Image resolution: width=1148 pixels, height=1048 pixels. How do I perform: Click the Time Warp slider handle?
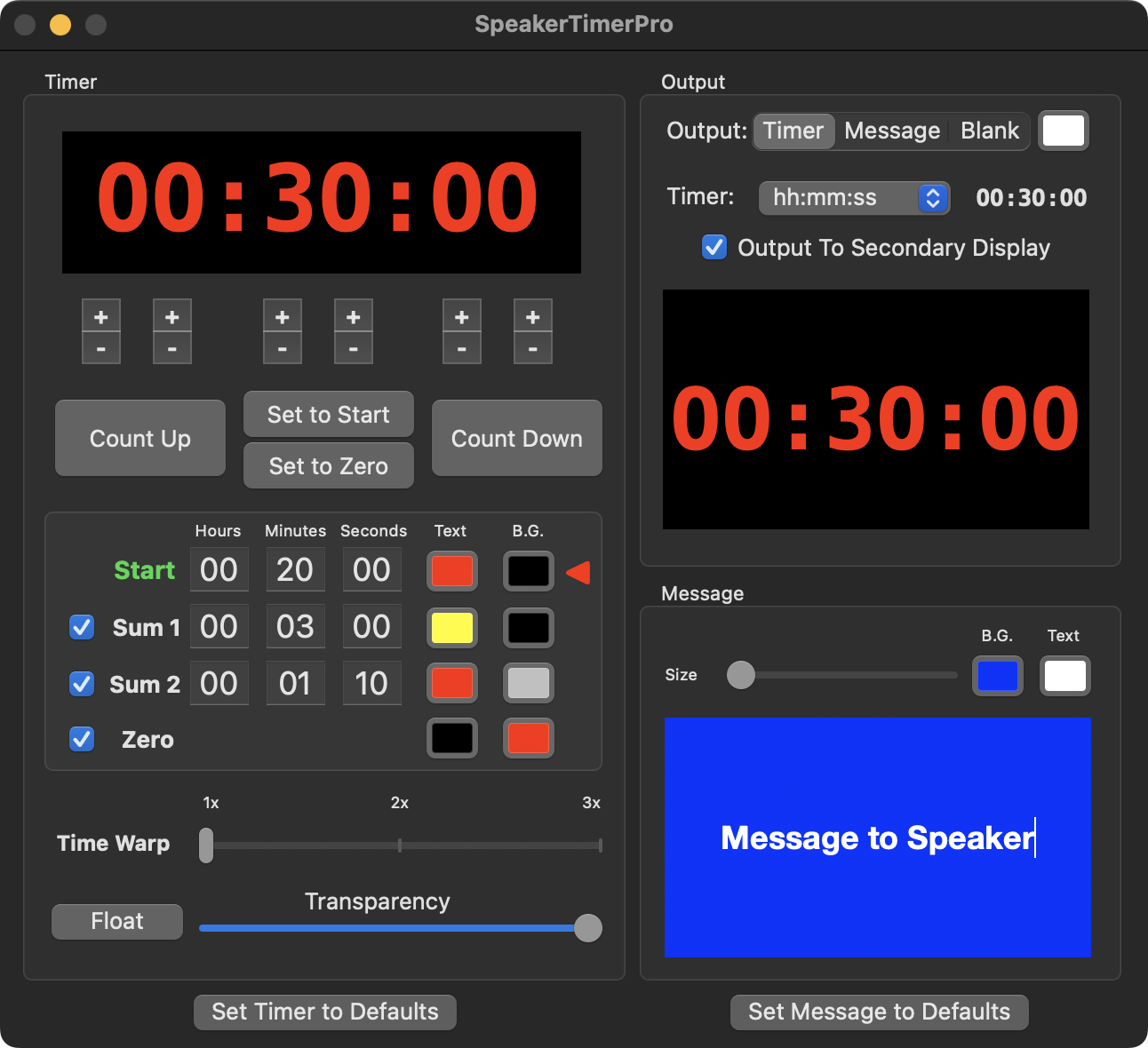(x=206, y=846)
